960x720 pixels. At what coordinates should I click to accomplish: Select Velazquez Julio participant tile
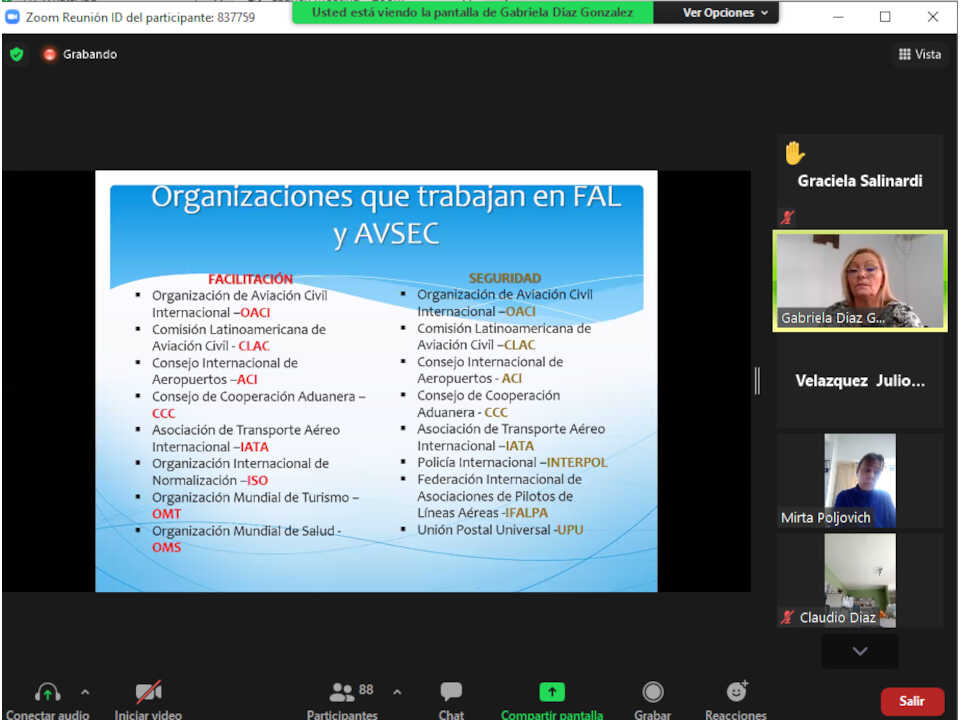pos(860,381)
